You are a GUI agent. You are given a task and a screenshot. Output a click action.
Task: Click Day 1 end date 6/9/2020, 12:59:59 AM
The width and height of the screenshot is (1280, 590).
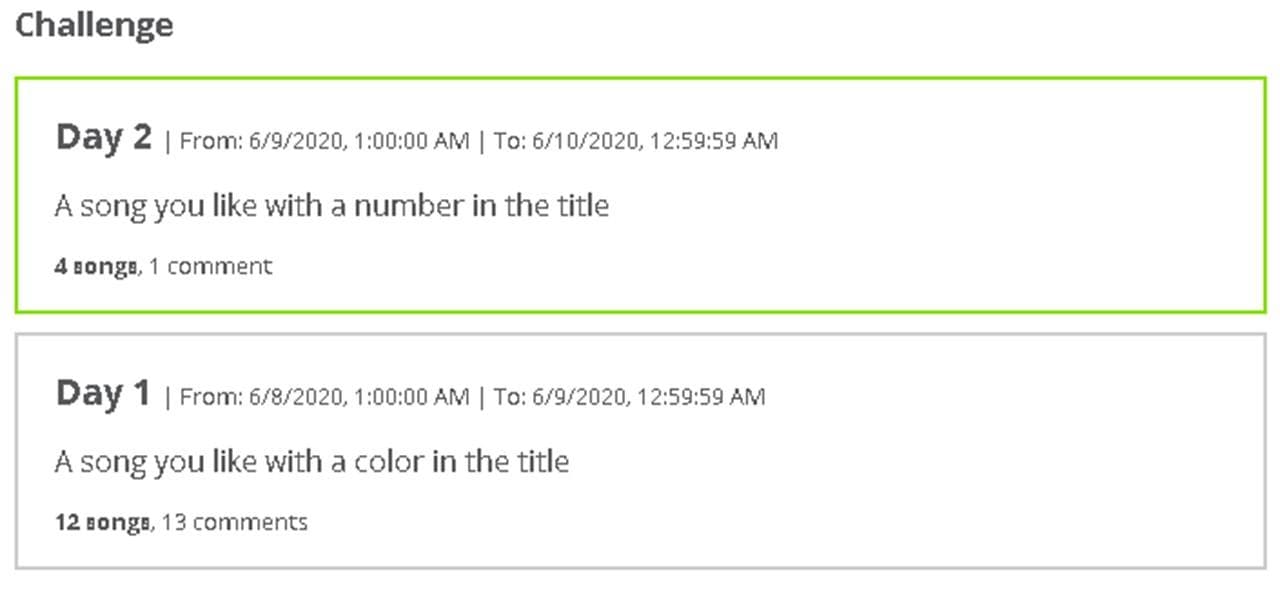coord(648,397)
